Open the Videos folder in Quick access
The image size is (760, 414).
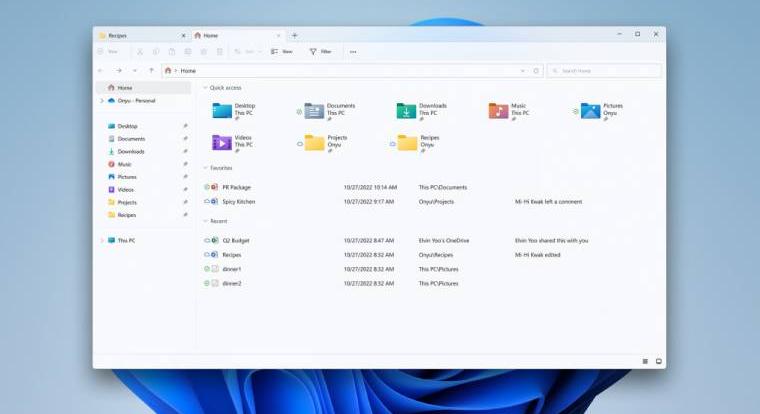[233, 143]
